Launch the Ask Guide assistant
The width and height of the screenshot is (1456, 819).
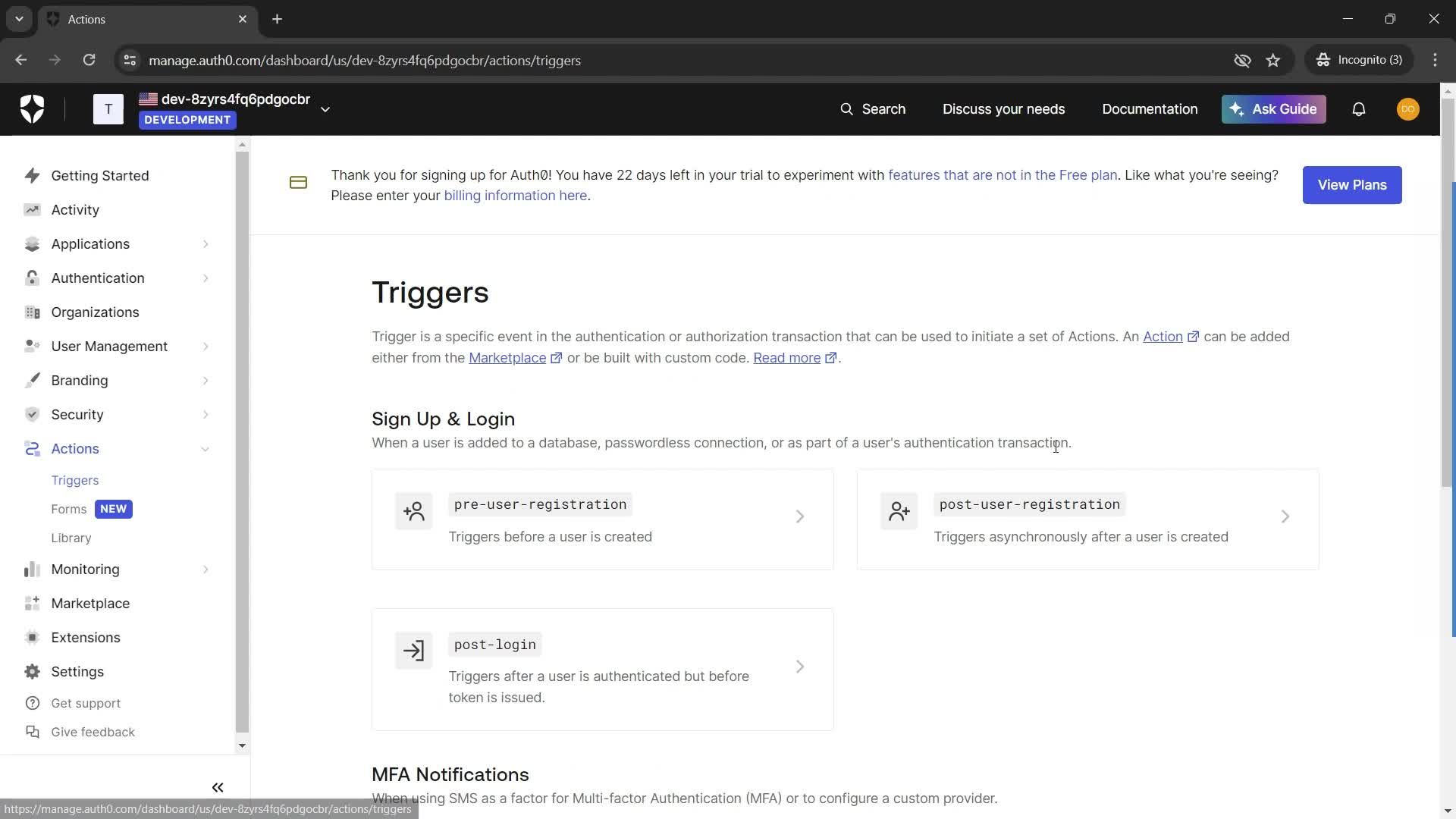[x=1273, y=109]
